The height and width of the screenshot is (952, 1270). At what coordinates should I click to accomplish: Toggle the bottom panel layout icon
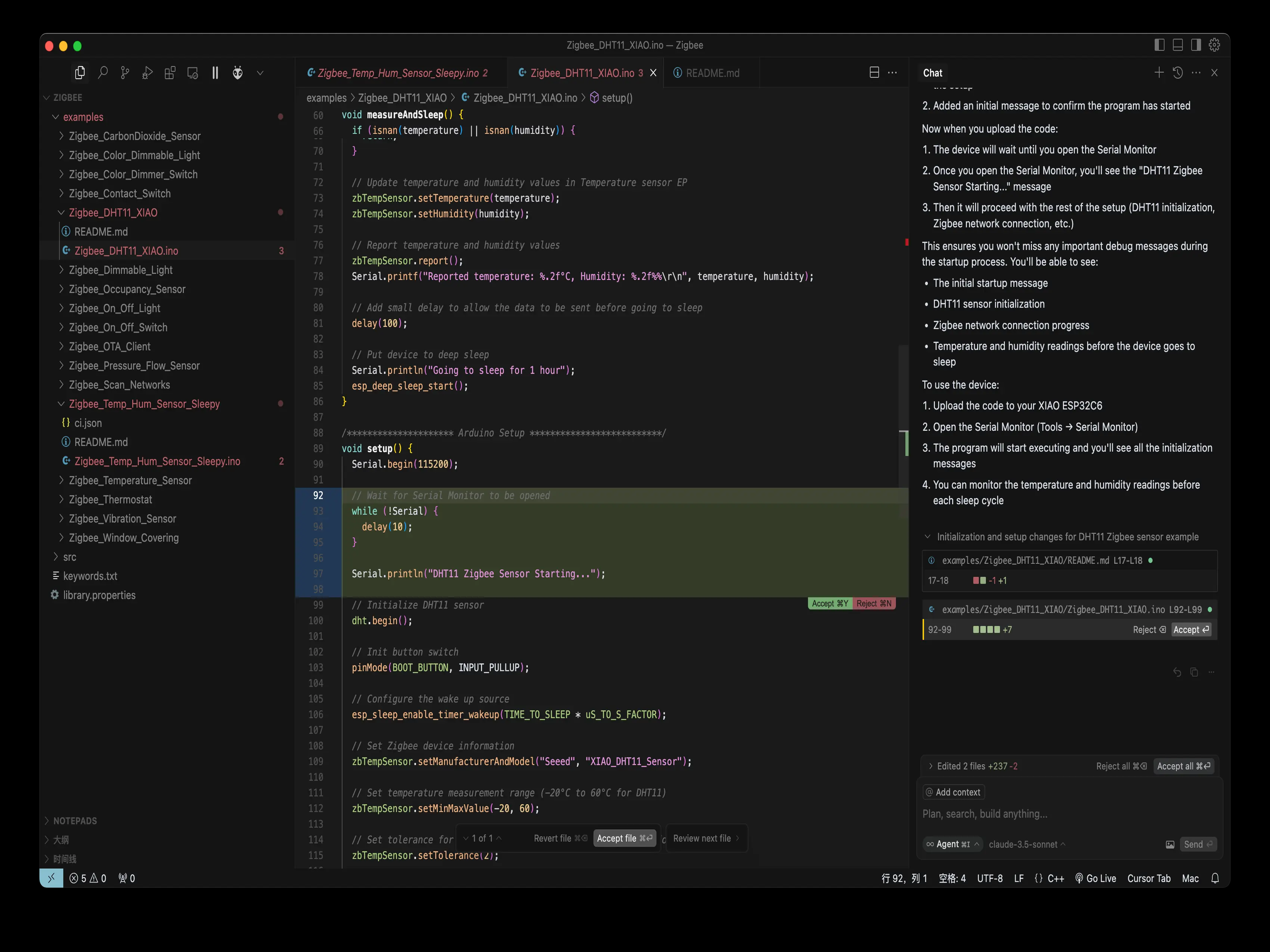click(1178, 45)
